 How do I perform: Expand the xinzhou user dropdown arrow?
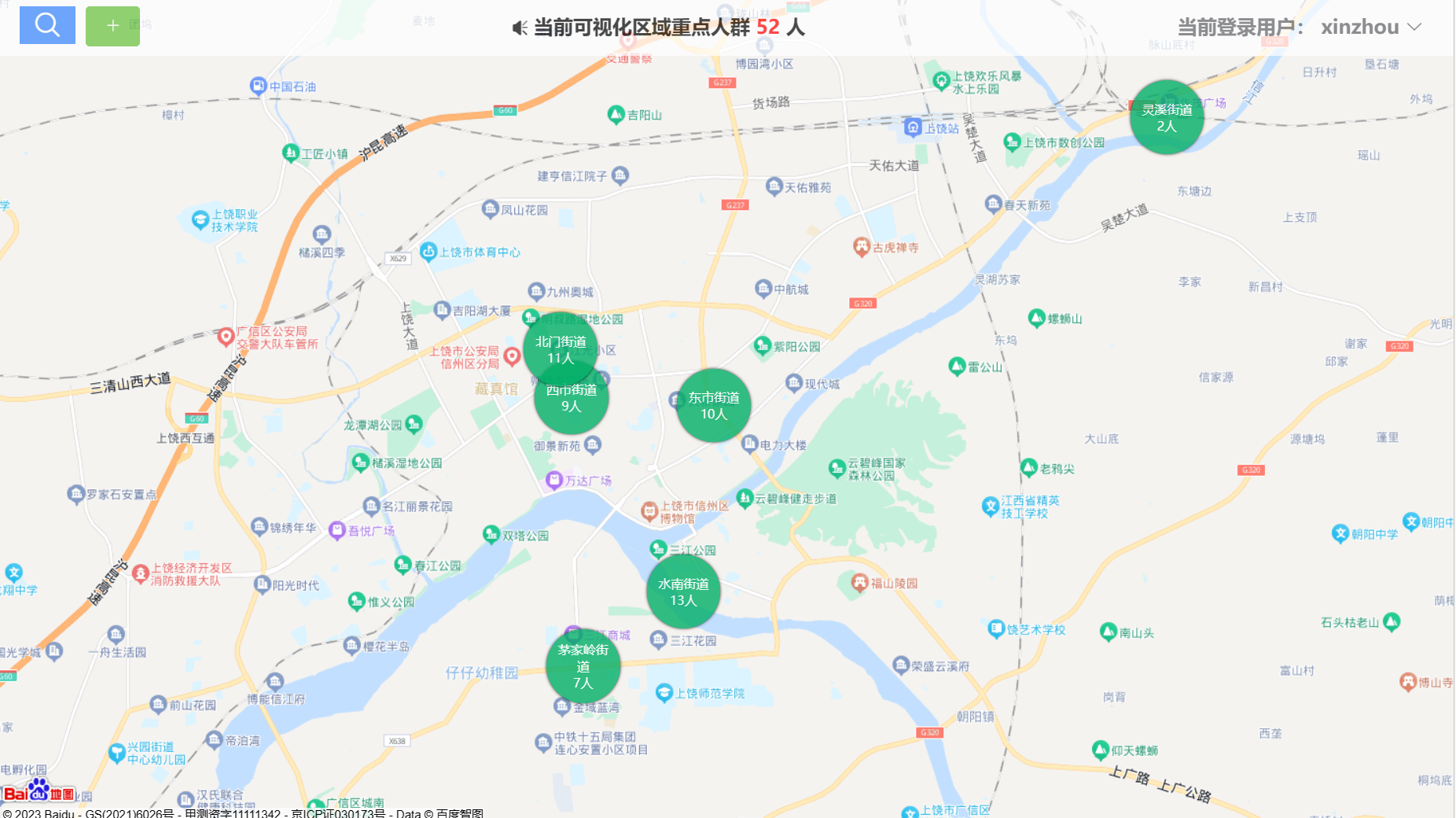(x=1415, y=28)
